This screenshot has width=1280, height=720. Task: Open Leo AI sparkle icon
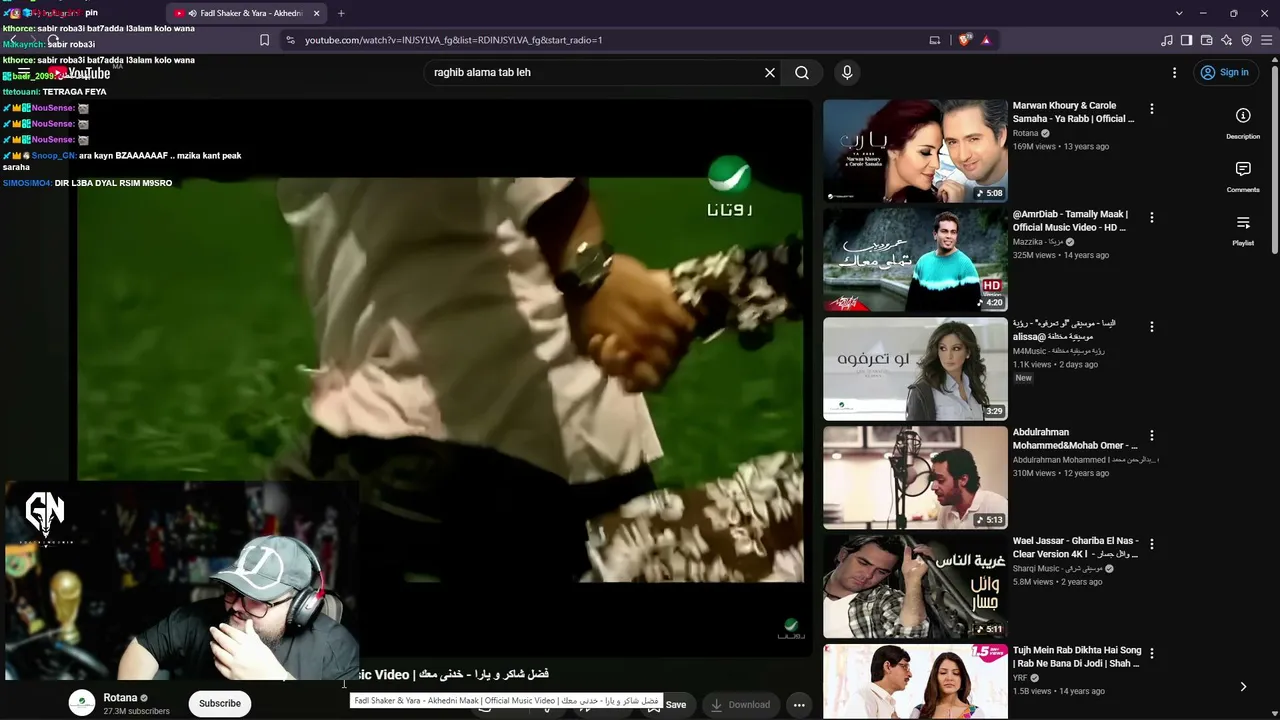pos(1227,40)
